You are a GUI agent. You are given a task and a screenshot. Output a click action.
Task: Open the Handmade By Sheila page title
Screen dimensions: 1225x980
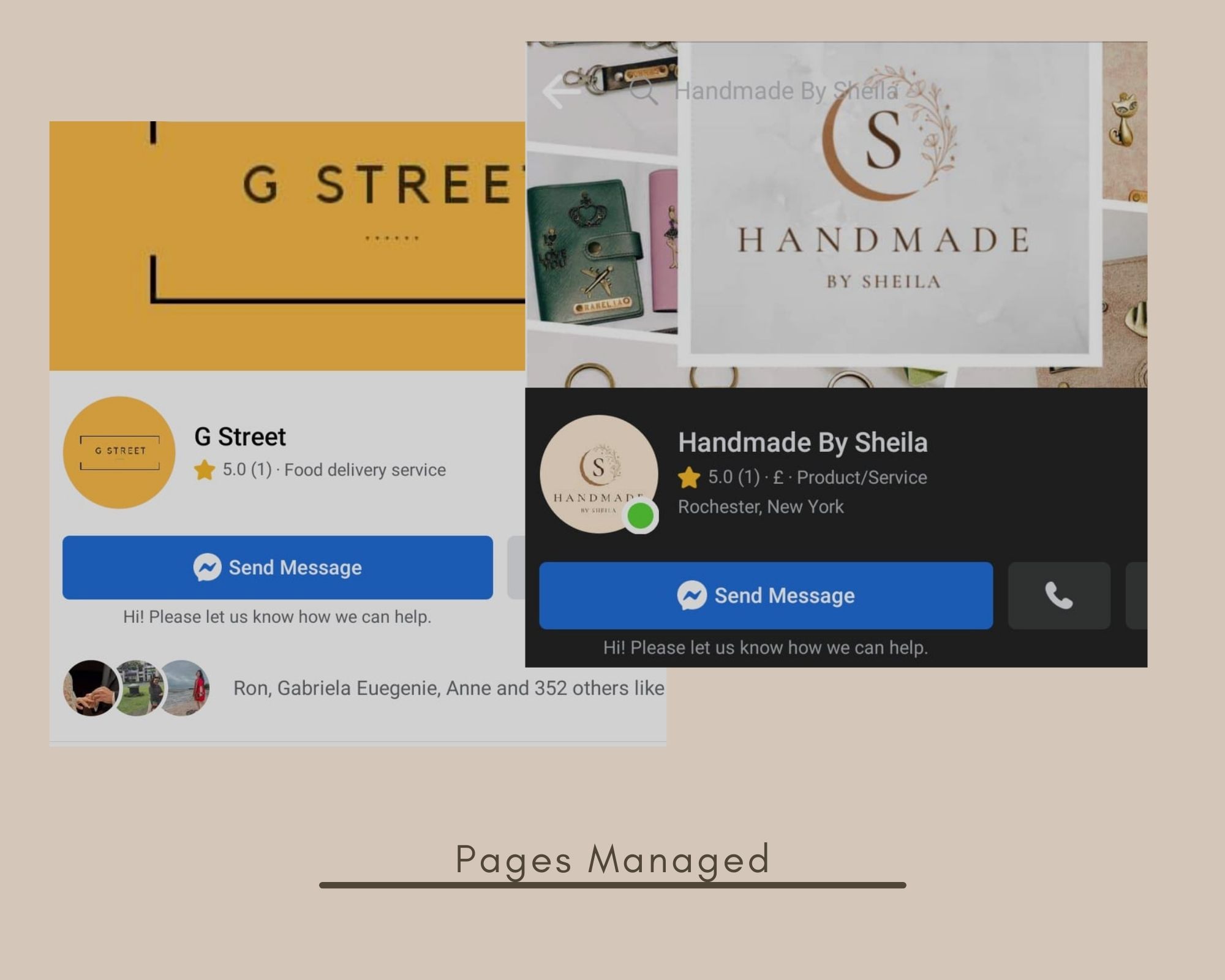802,442
